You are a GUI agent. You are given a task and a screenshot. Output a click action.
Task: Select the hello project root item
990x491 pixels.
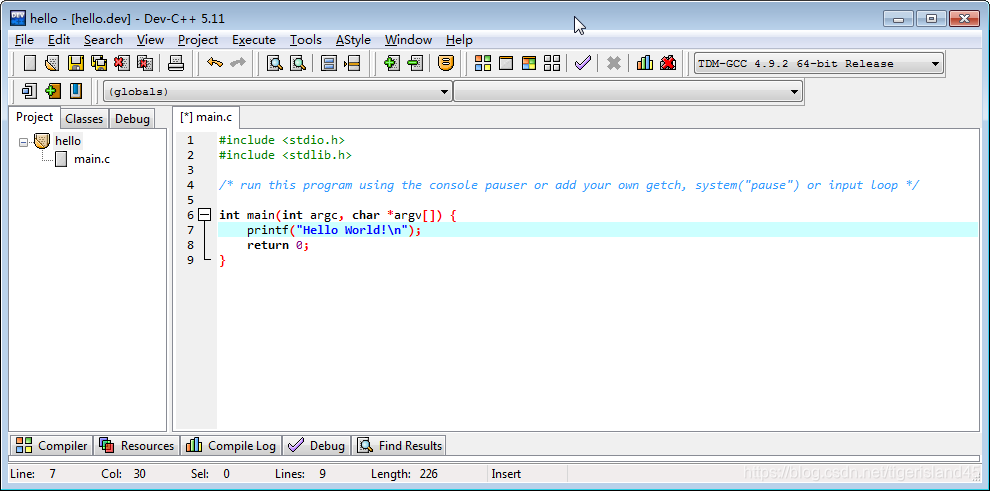pos(68,141)
